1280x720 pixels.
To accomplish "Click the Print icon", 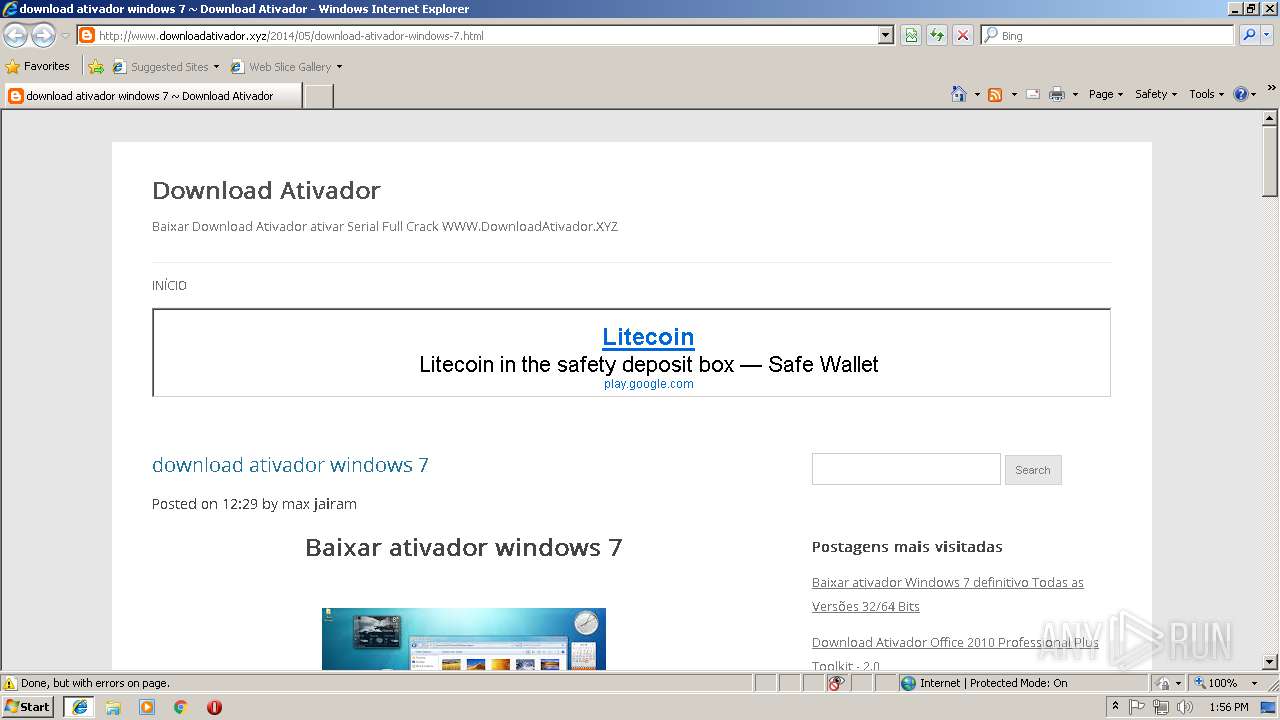I will pyautogui.click(x=1057, y=94).
